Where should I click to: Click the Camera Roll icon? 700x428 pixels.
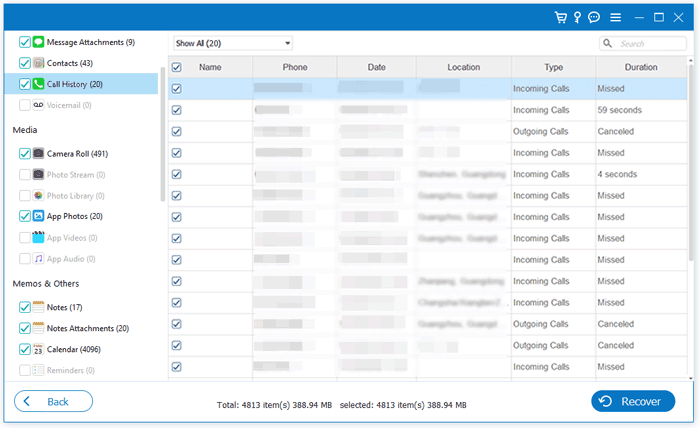(x=38, y=154)
